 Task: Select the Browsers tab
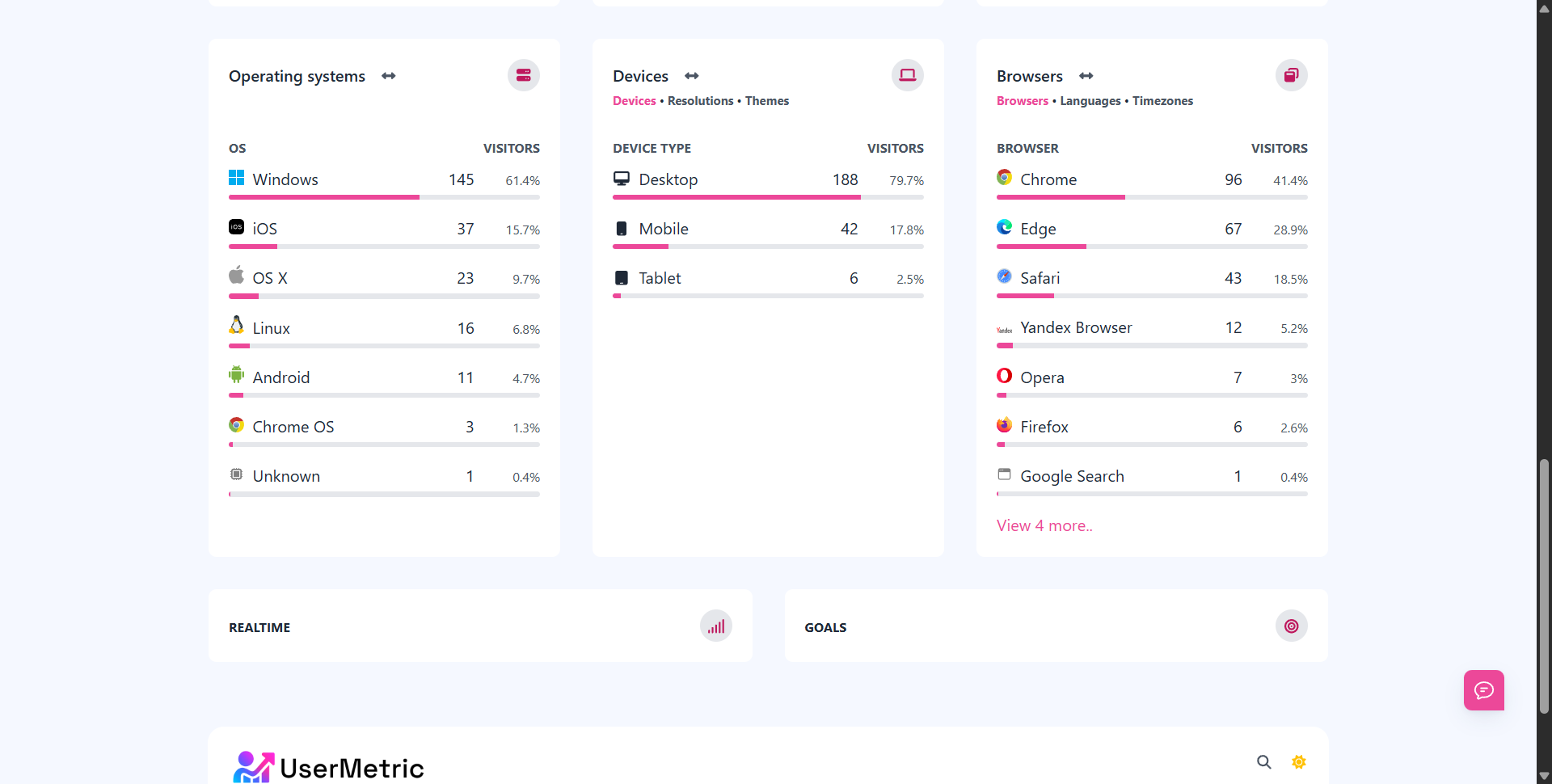[x=1023, y=101]
